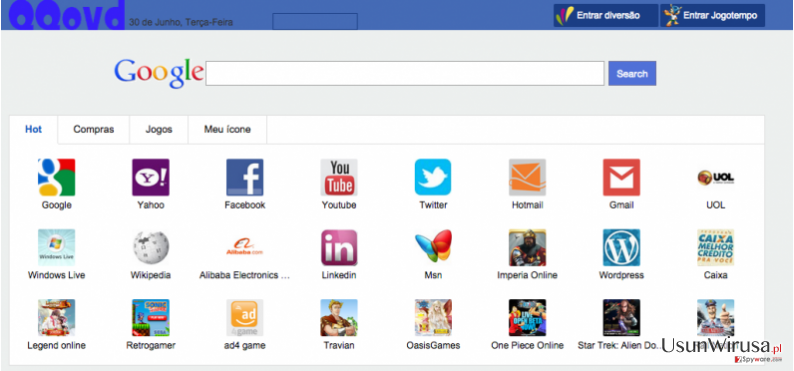Switch to the Compras tab
The height and width of the screenshot is (371, 794).
tap(94, 130)
